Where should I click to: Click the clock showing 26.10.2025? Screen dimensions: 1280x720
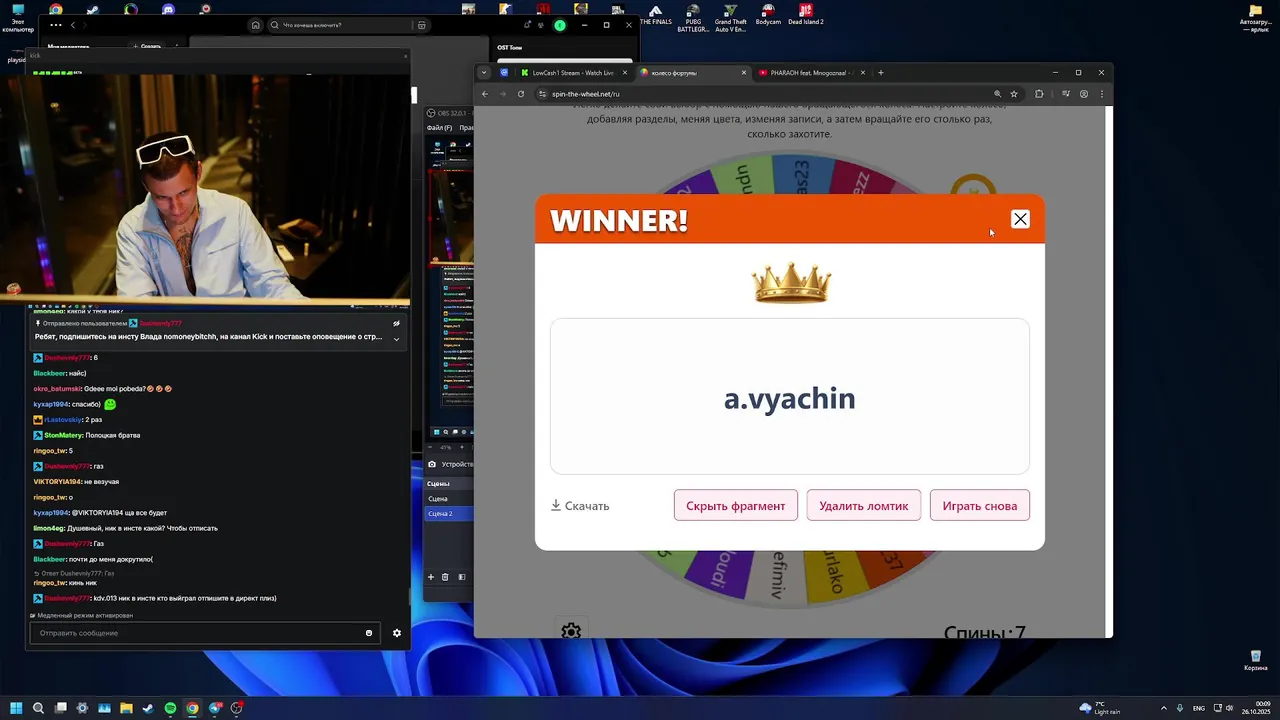pyautogui.click(x=1256, y=708)
